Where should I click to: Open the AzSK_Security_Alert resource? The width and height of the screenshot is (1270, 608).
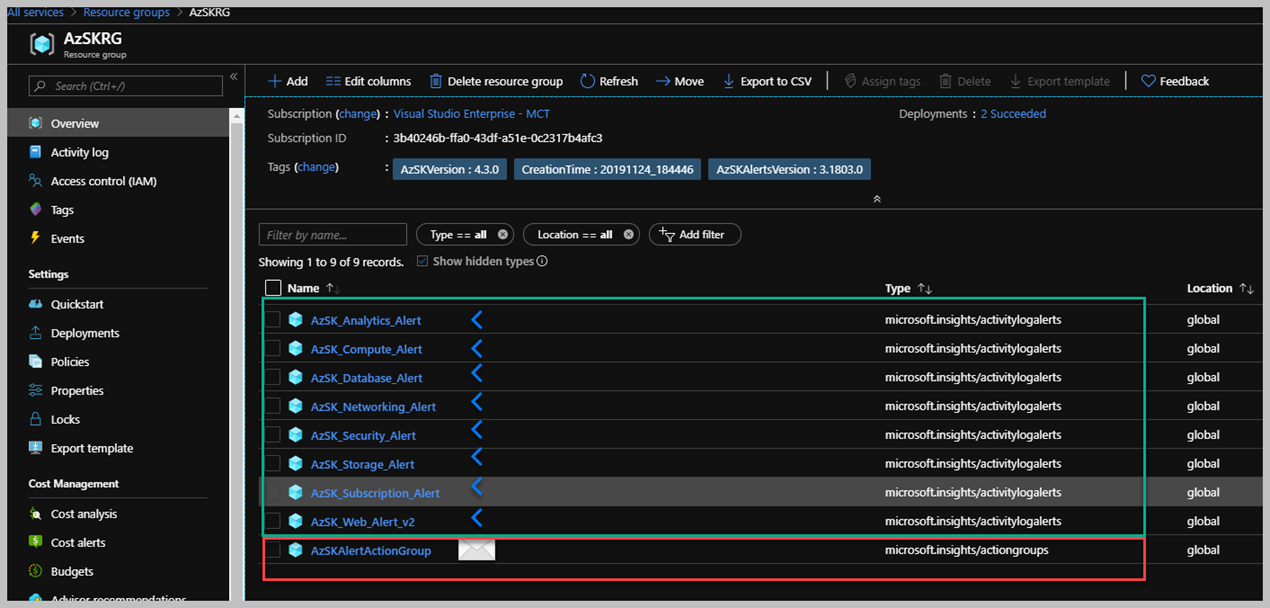click(x=363, y=436)
